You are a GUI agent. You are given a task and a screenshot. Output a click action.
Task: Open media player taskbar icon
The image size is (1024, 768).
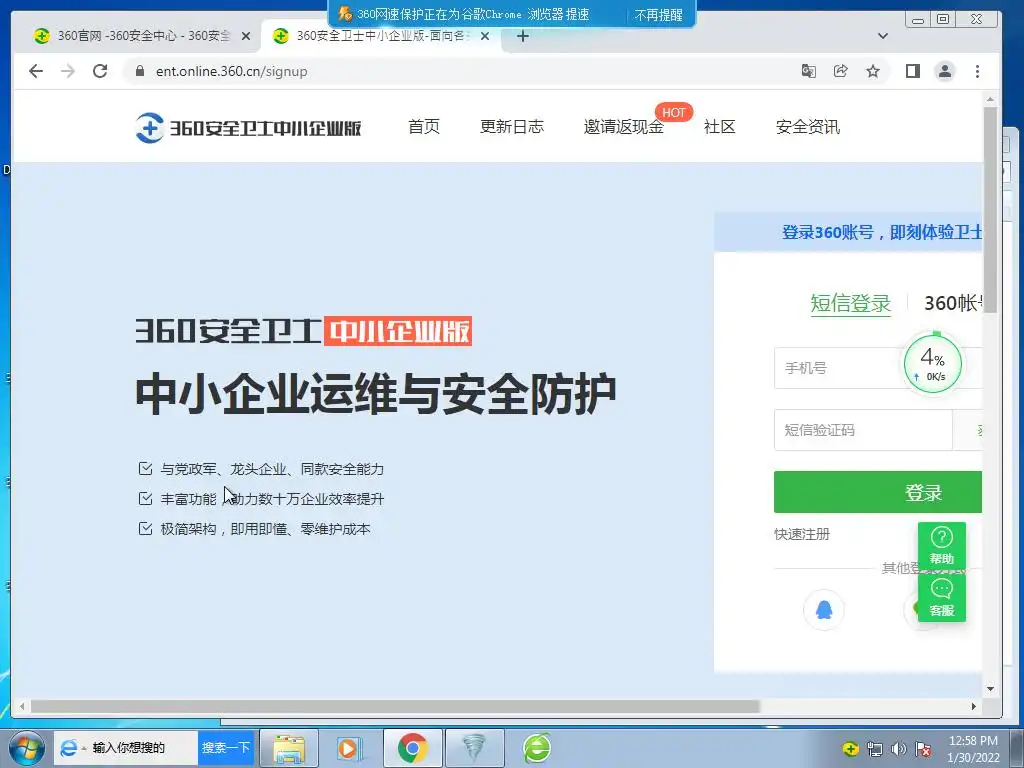click(x=349, y=748)
